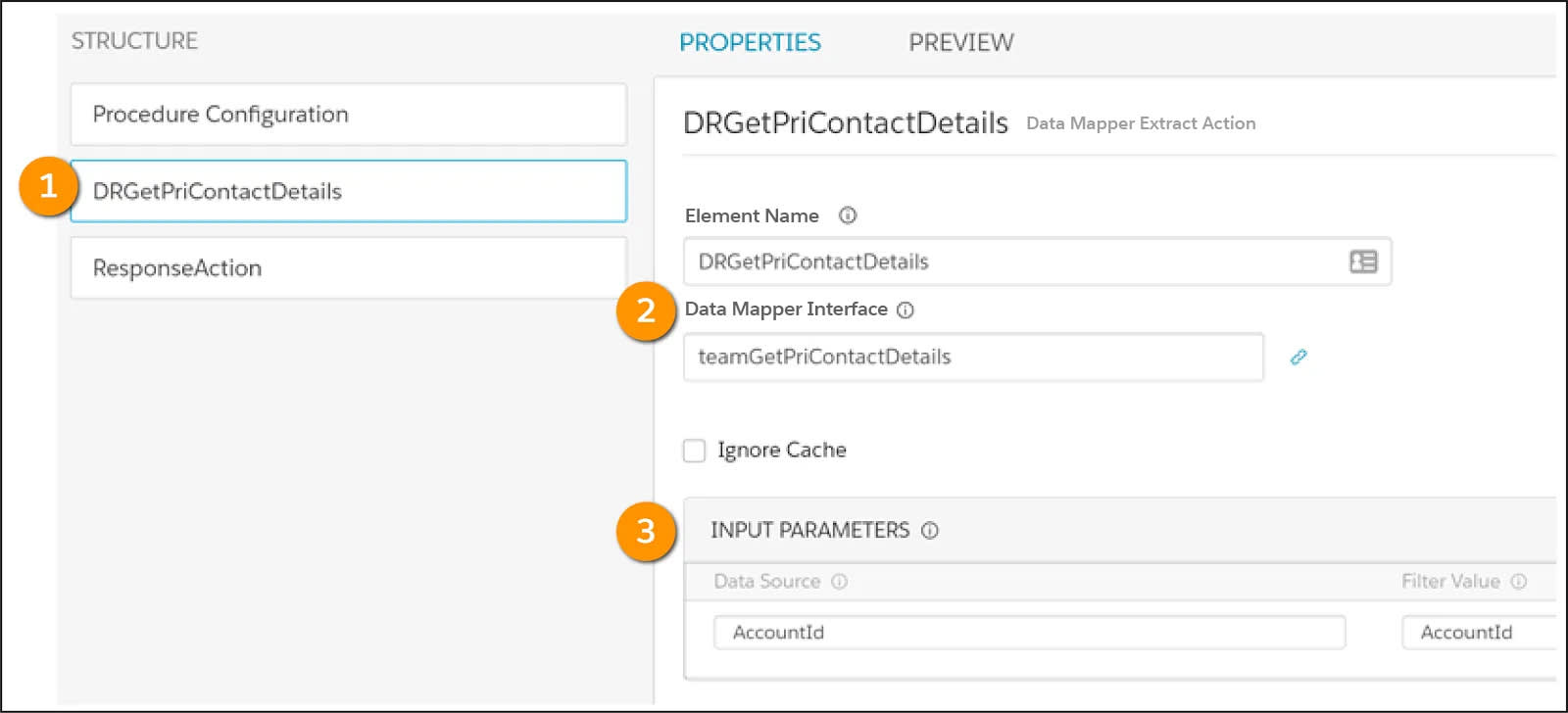The width and height of the screenshot is (1568, 713).
Task: Click the DRGetPriContactDetails properties title
Action: 846,122
